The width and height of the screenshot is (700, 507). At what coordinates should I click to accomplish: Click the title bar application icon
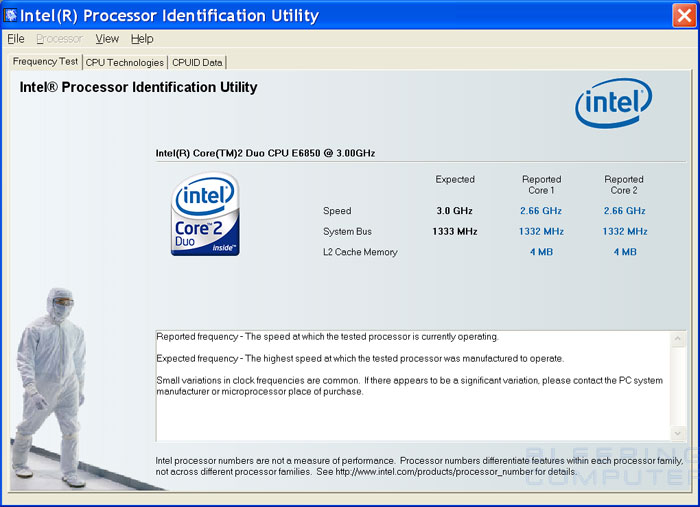[10, 15]
